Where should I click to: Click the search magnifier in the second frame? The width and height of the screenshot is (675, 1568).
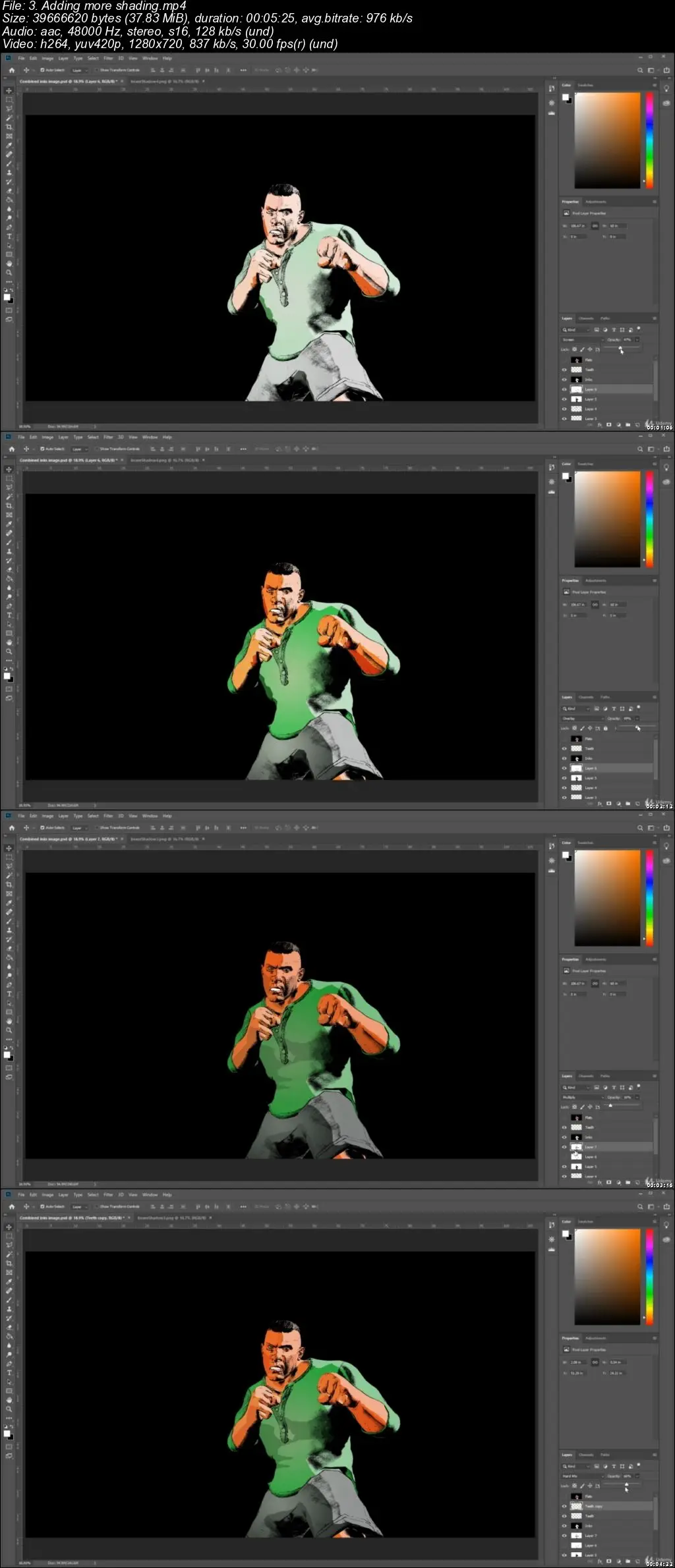coord(640,449)
